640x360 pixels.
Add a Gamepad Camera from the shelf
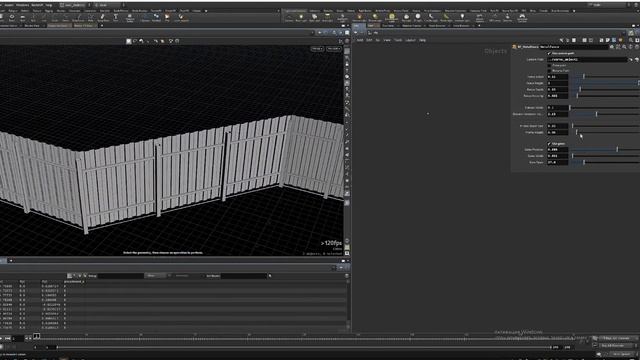click(x=522, y=18)
